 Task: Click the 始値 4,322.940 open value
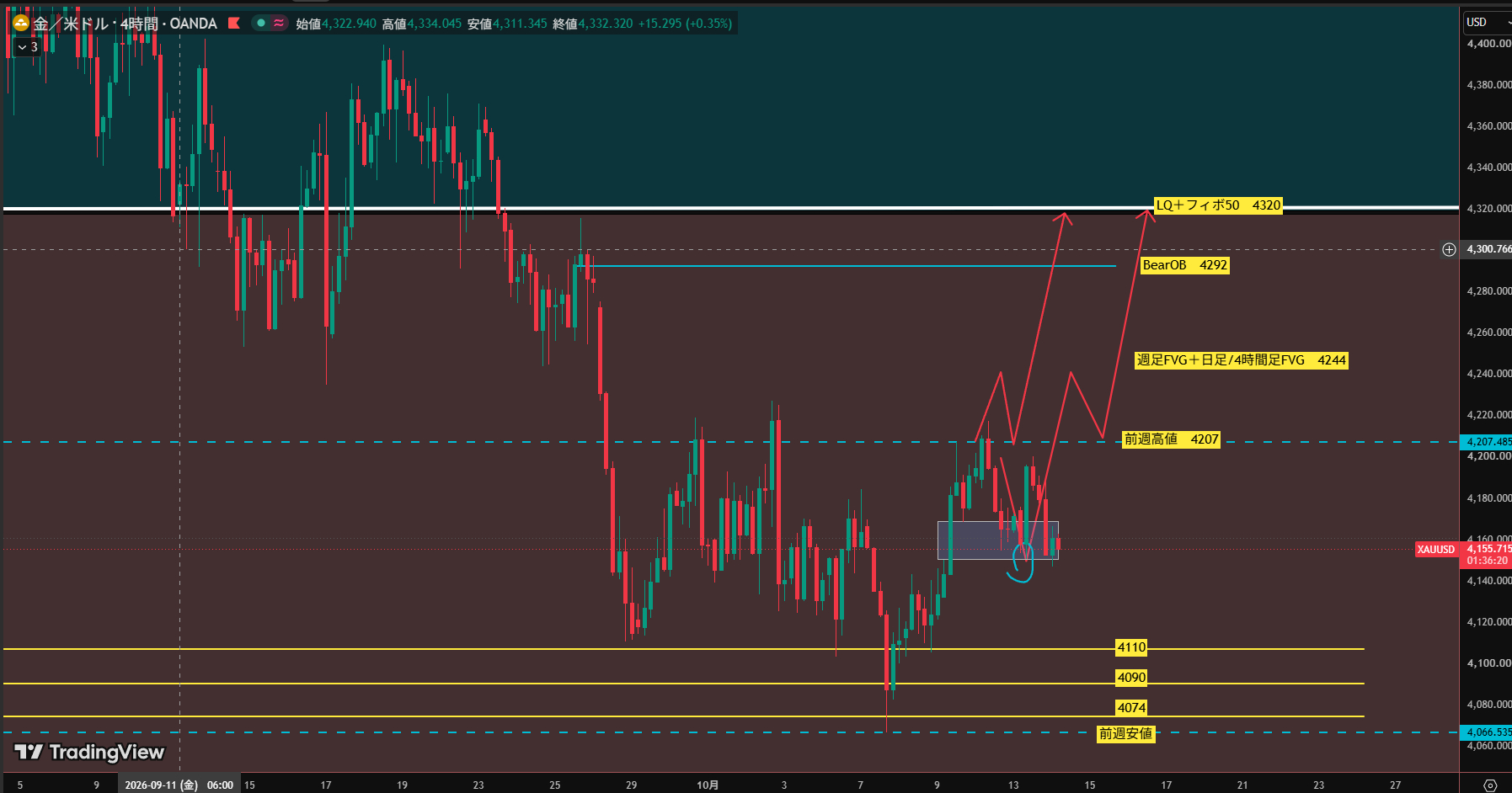336,24
